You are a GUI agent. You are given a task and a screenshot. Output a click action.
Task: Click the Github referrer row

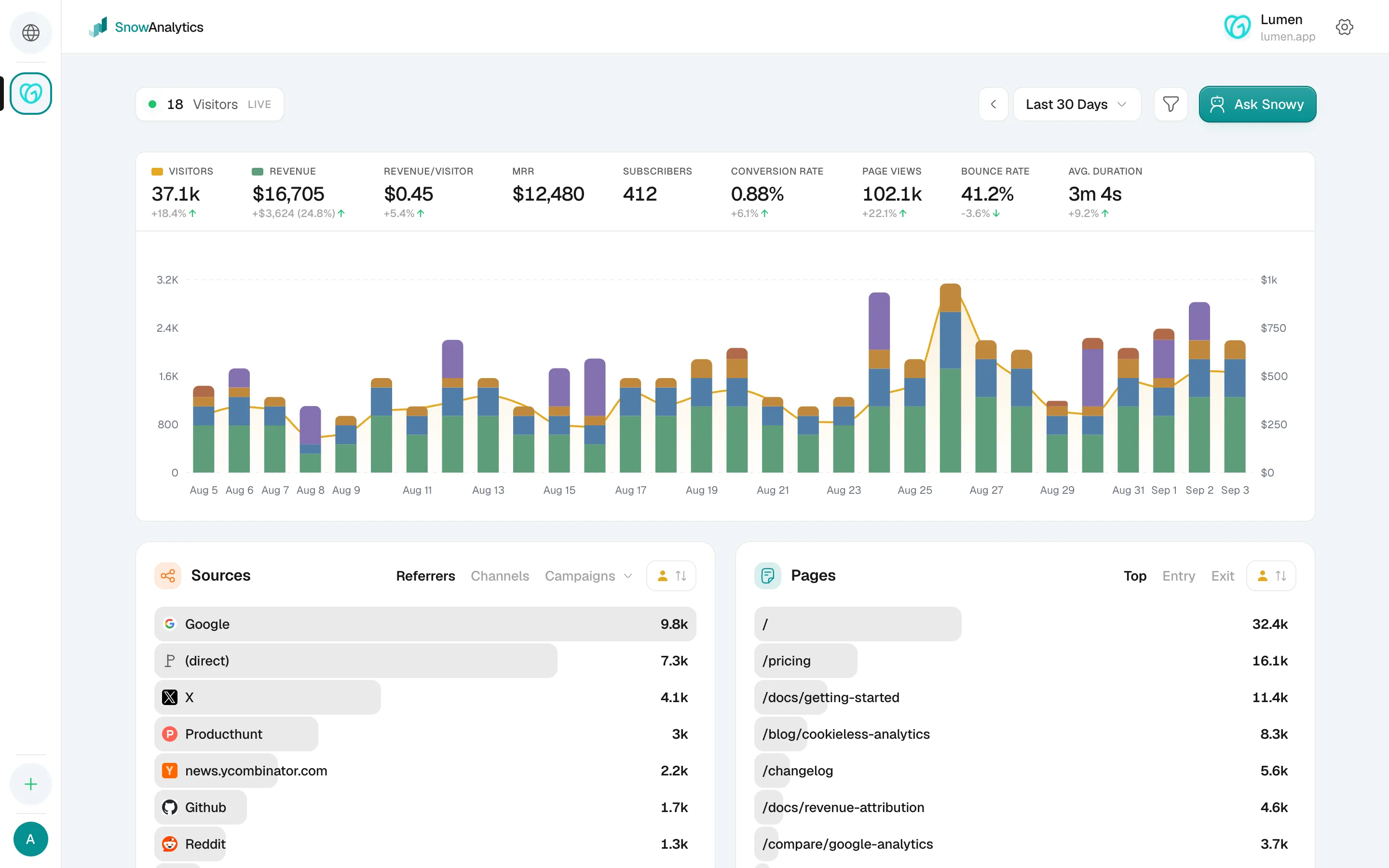(425, 808)
